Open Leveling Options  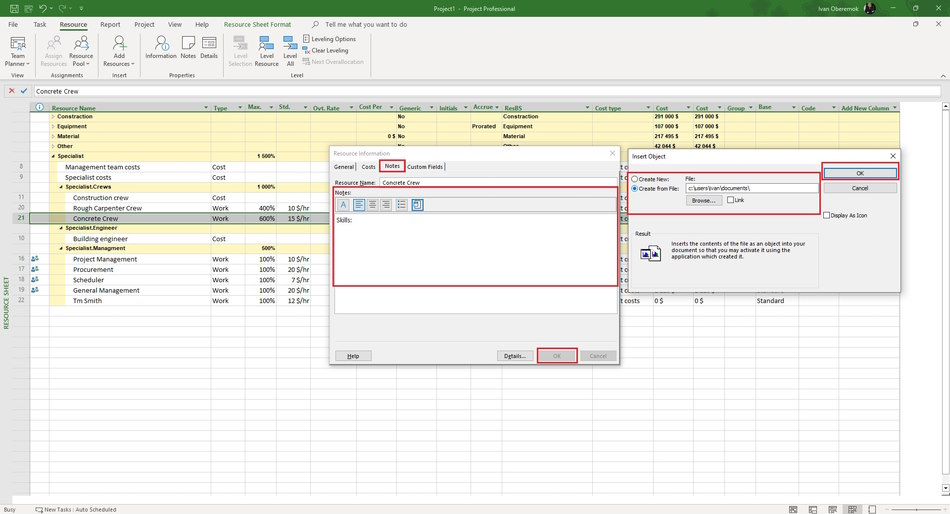pos(329,39)
